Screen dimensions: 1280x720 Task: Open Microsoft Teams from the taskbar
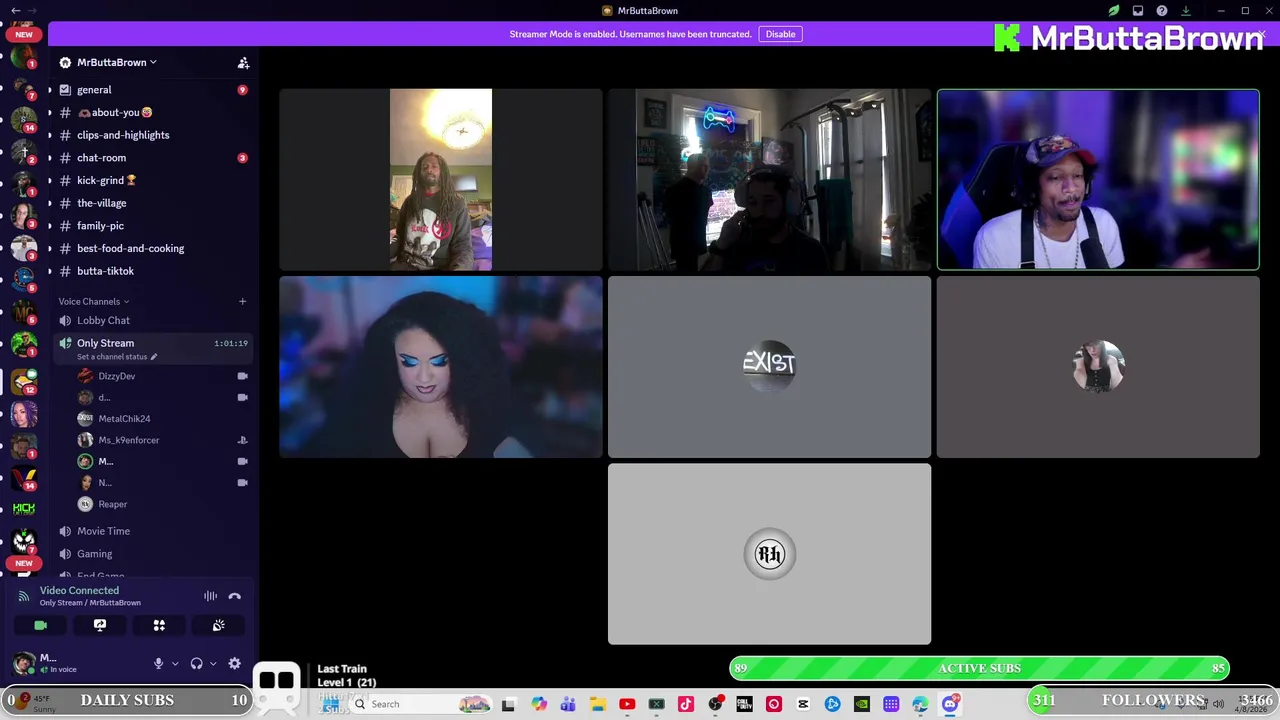[568, 704]
